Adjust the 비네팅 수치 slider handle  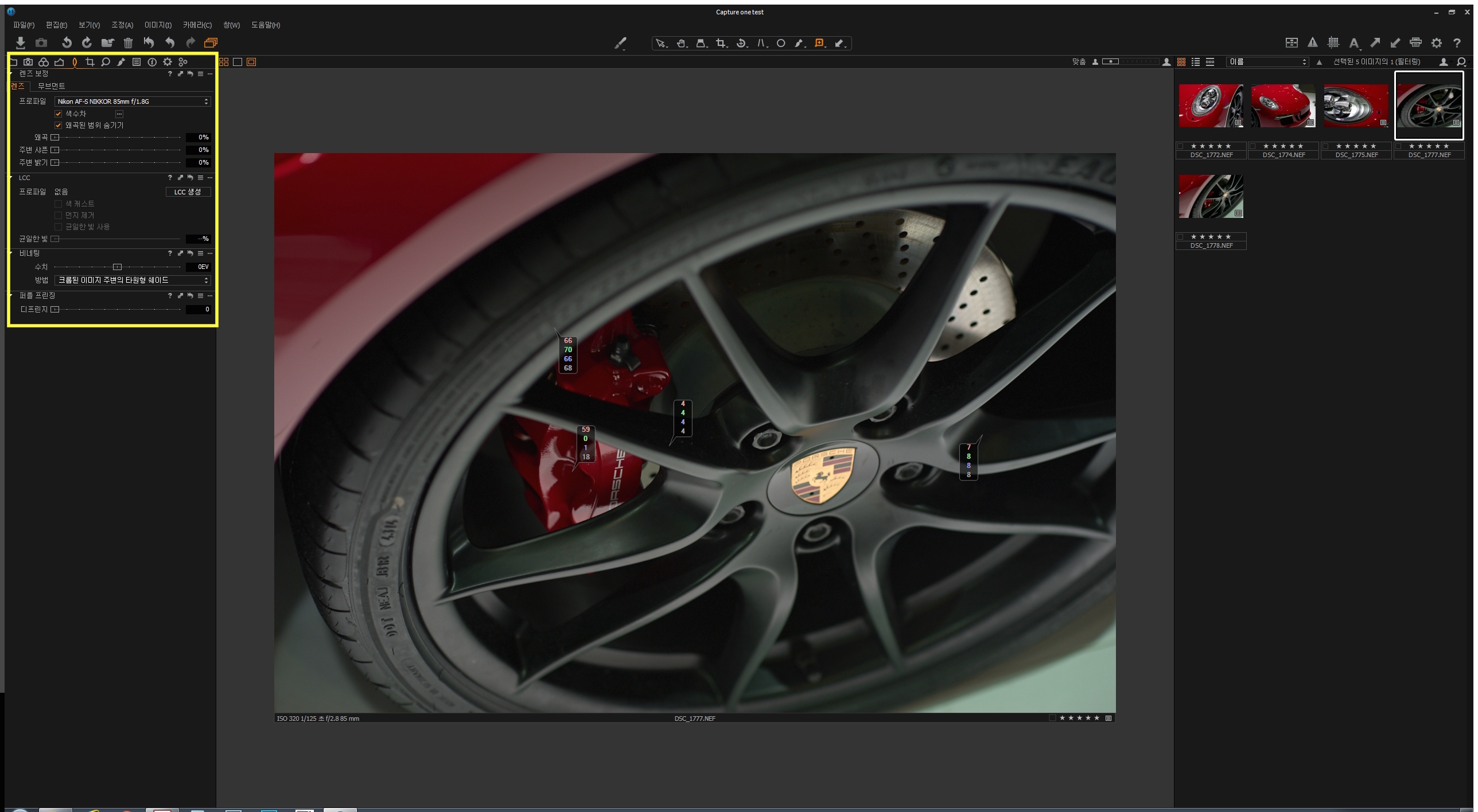117,267
